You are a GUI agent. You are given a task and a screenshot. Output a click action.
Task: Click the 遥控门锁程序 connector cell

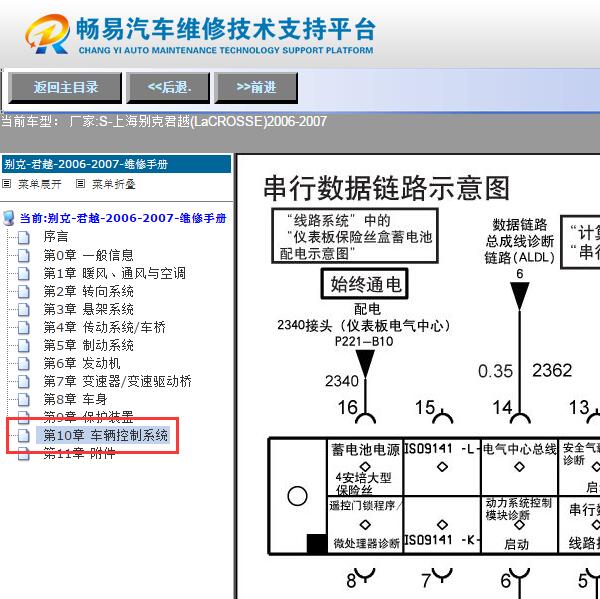click(x=365, y=526)
